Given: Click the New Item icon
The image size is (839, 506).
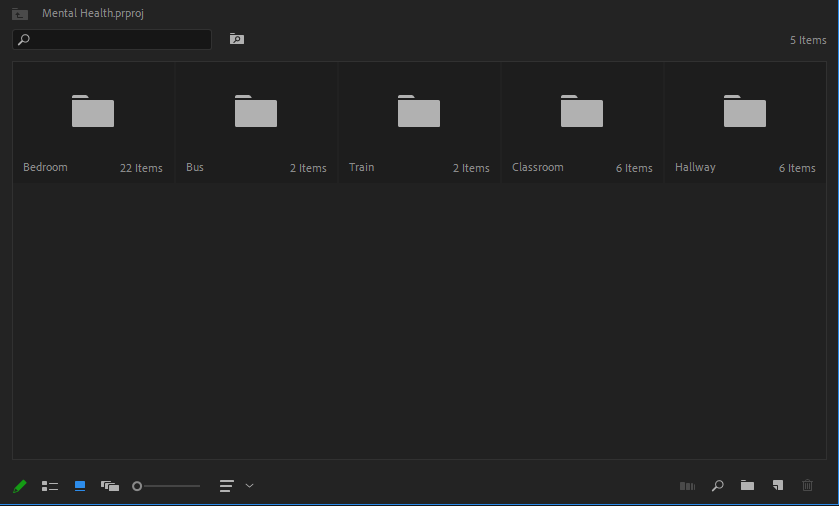Looking at the screenshot, I should point(777,485).
